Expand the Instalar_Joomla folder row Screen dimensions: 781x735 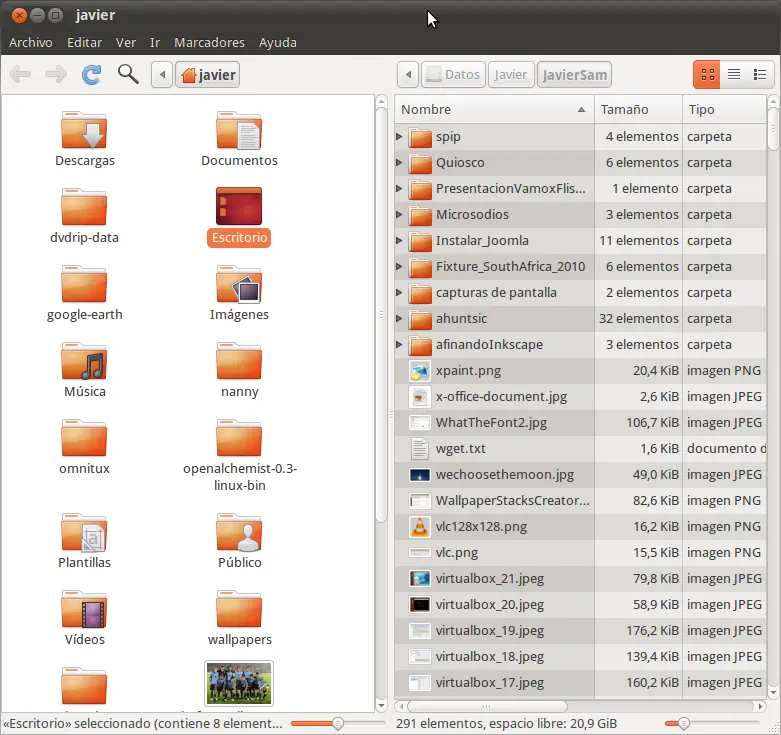[x=400, y=241]
